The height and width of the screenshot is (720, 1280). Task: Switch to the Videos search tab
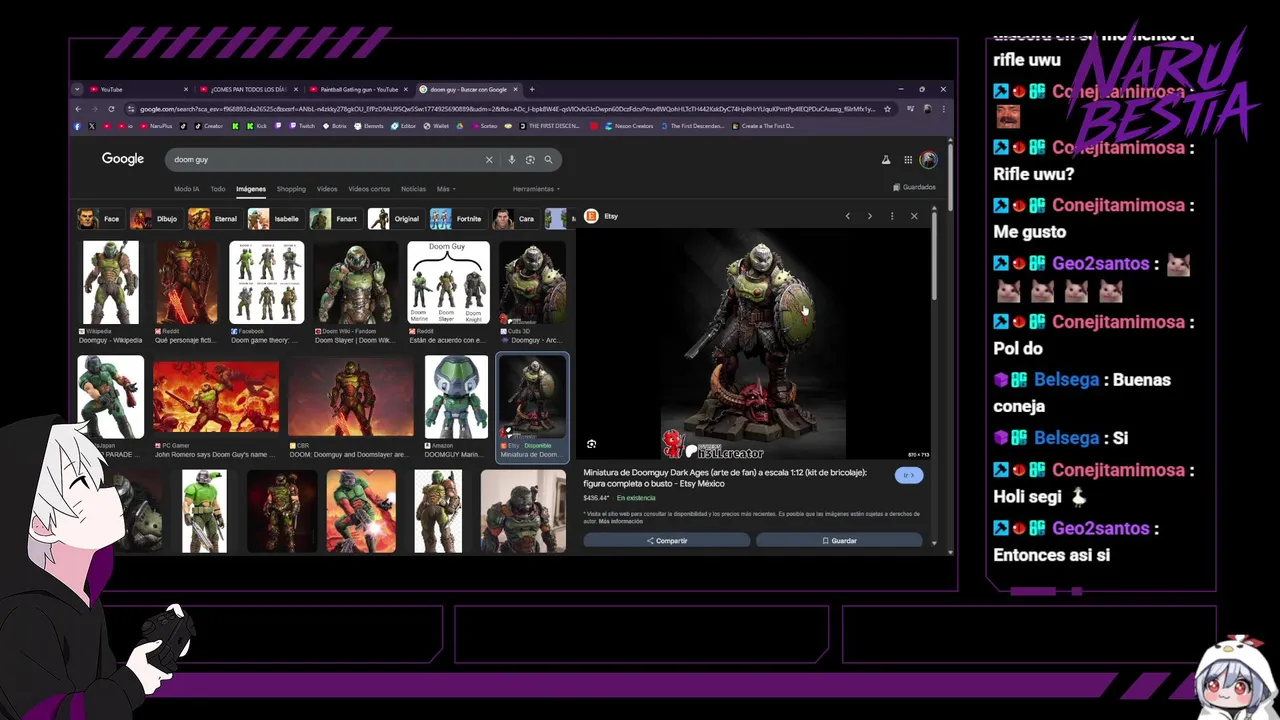click(x=327, y=189)
